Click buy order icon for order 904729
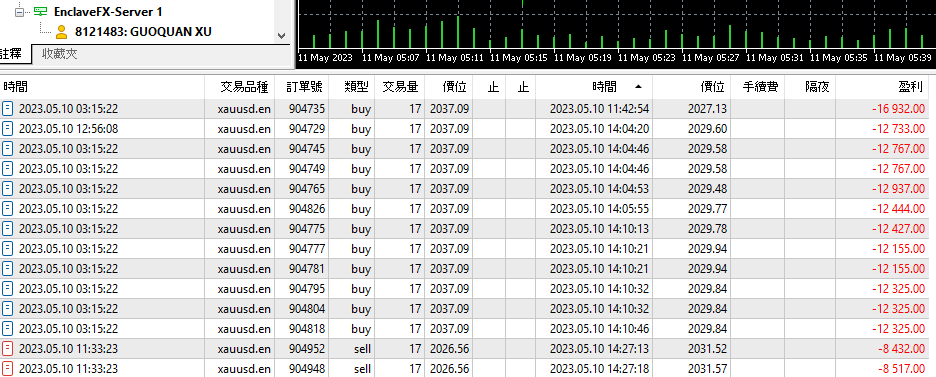The width and height of the screenshot is (936, 377). pyautogui.click(x=8, y=129)
